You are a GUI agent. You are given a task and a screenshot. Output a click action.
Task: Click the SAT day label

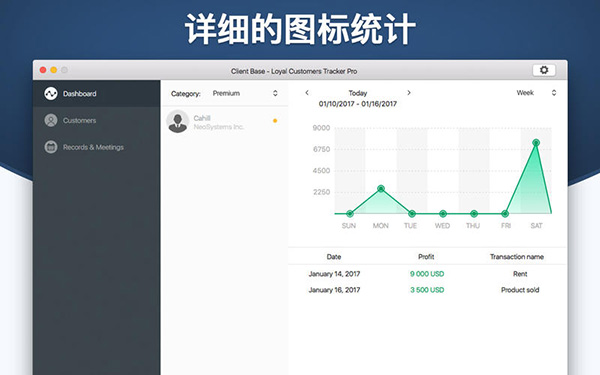click(x=536, y=226)
